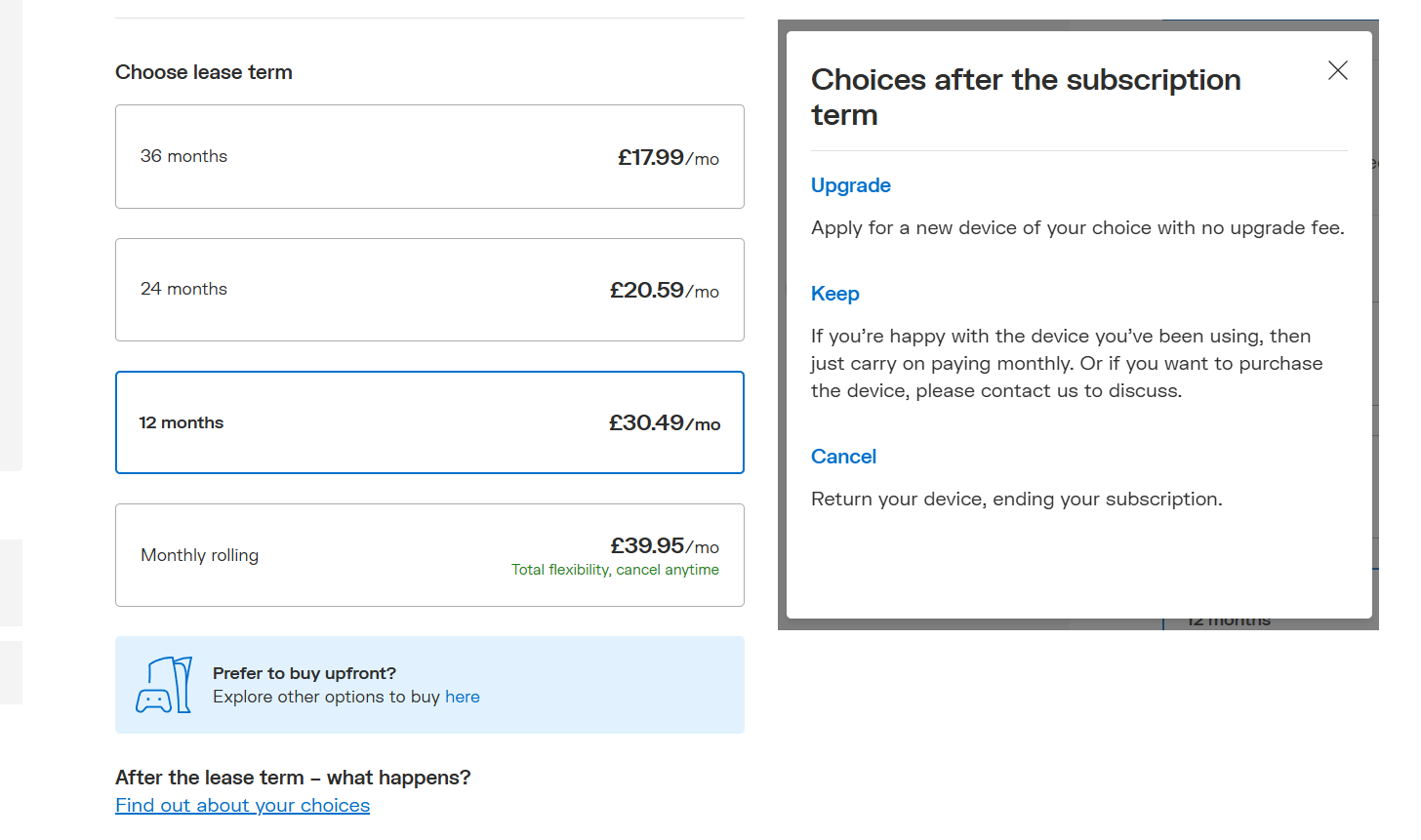Open 'Find out about your choices' link

coord(242,805)
